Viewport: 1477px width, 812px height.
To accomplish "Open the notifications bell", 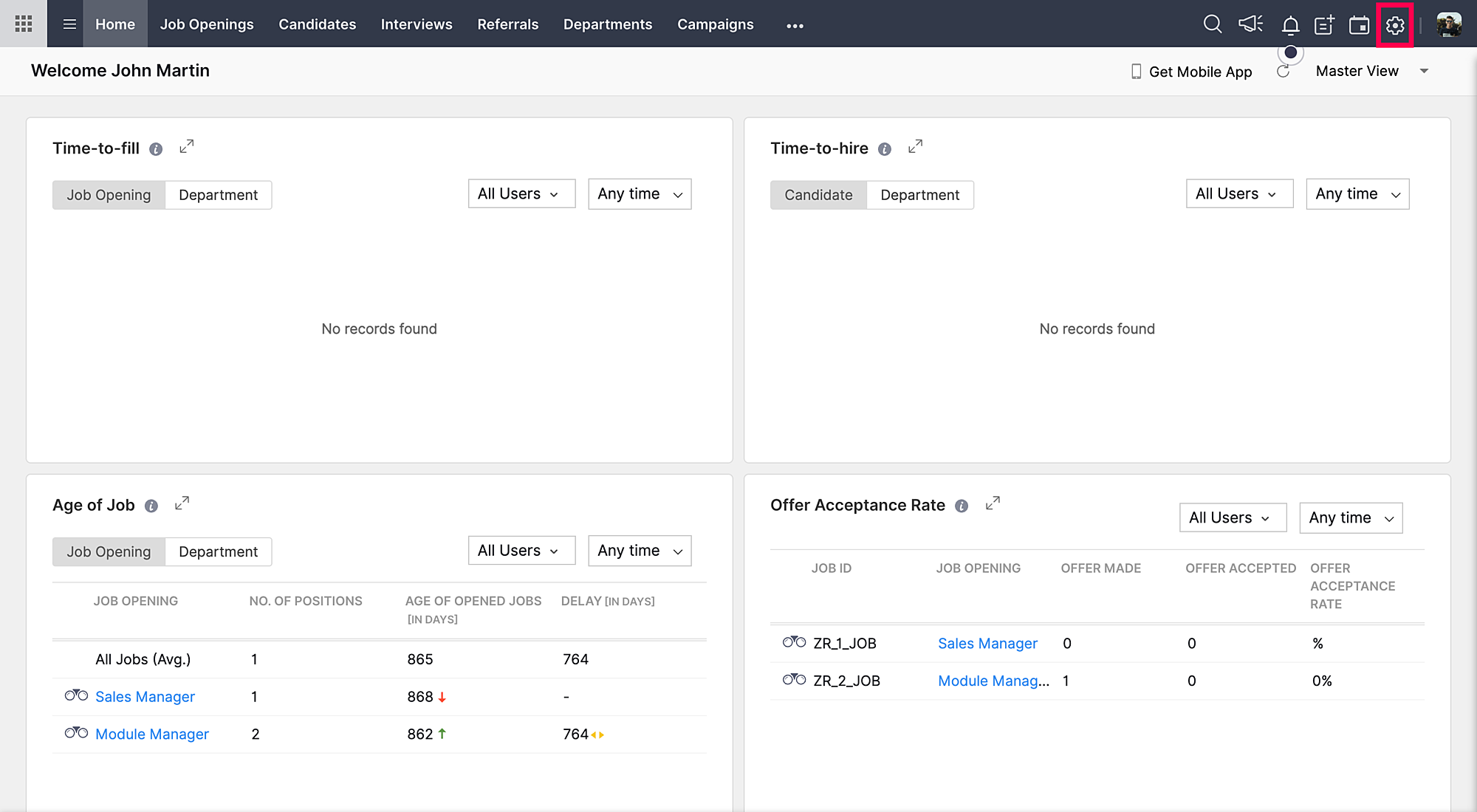I will [x=1290, y=25].
